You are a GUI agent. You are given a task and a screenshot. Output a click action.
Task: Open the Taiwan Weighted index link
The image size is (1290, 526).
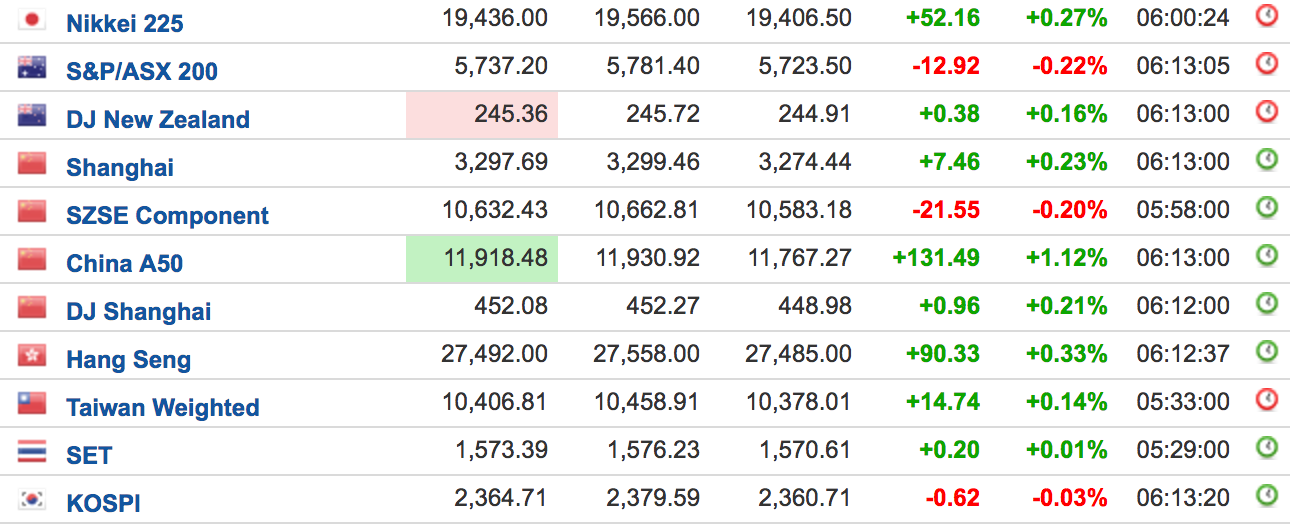[x=163, y=407]
